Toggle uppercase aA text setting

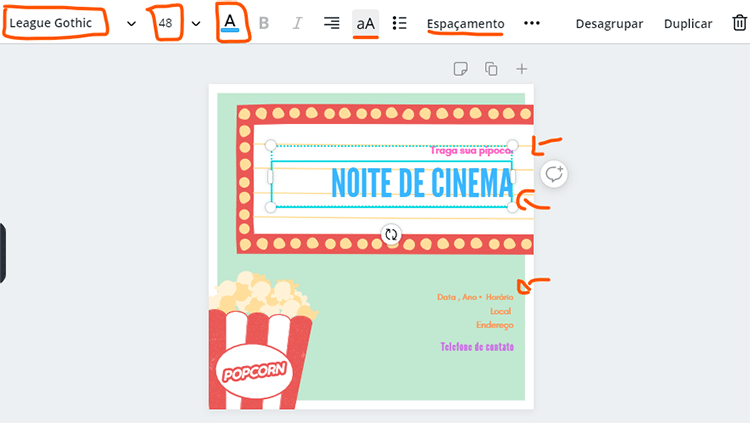click(366, 23)
